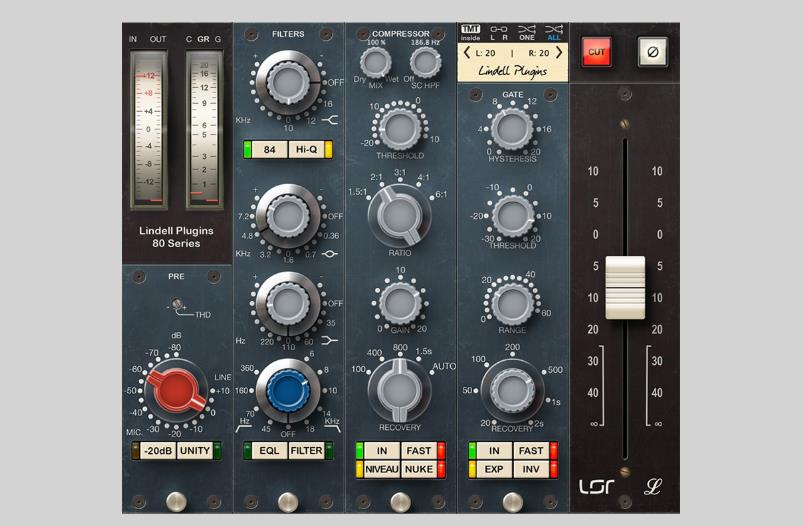Viewport: 804px width, 526px height.
Task: Click the IN OUT level meter
Action: (149, 130)
